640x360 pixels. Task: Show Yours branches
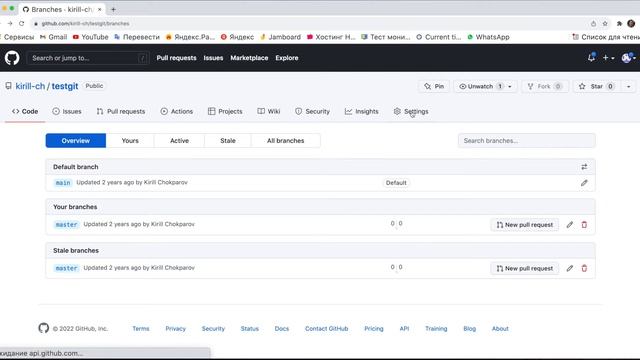coord(130,140)
